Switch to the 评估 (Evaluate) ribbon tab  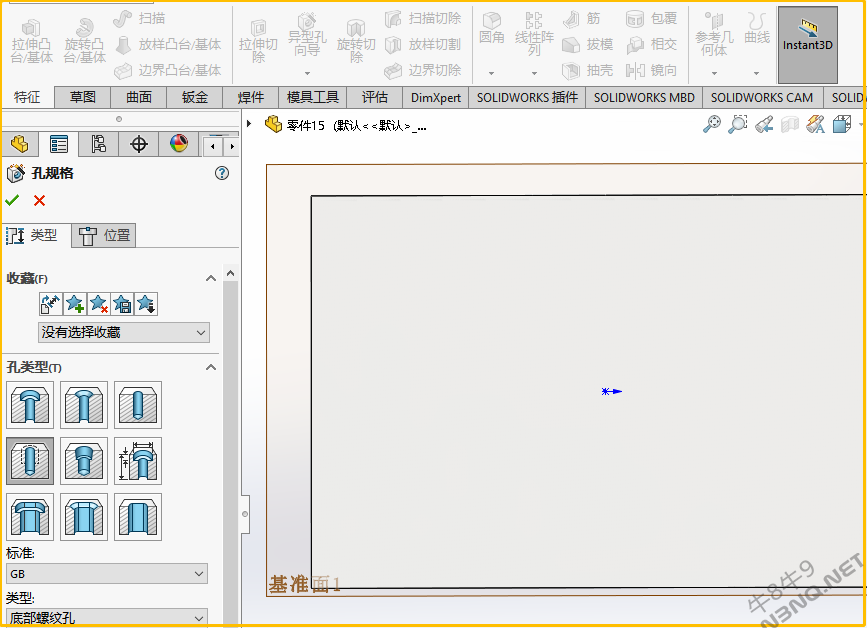pos(375,97)
